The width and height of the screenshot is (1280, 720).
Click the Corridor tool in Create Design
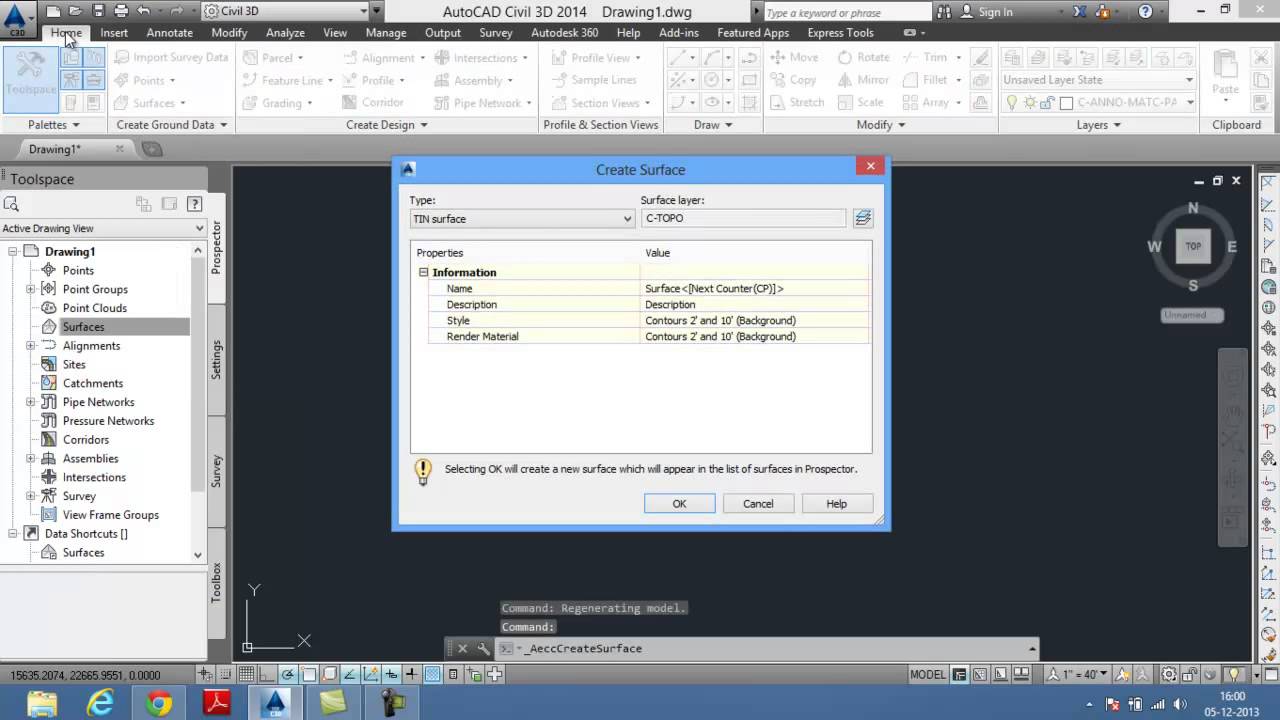(372, 103)
